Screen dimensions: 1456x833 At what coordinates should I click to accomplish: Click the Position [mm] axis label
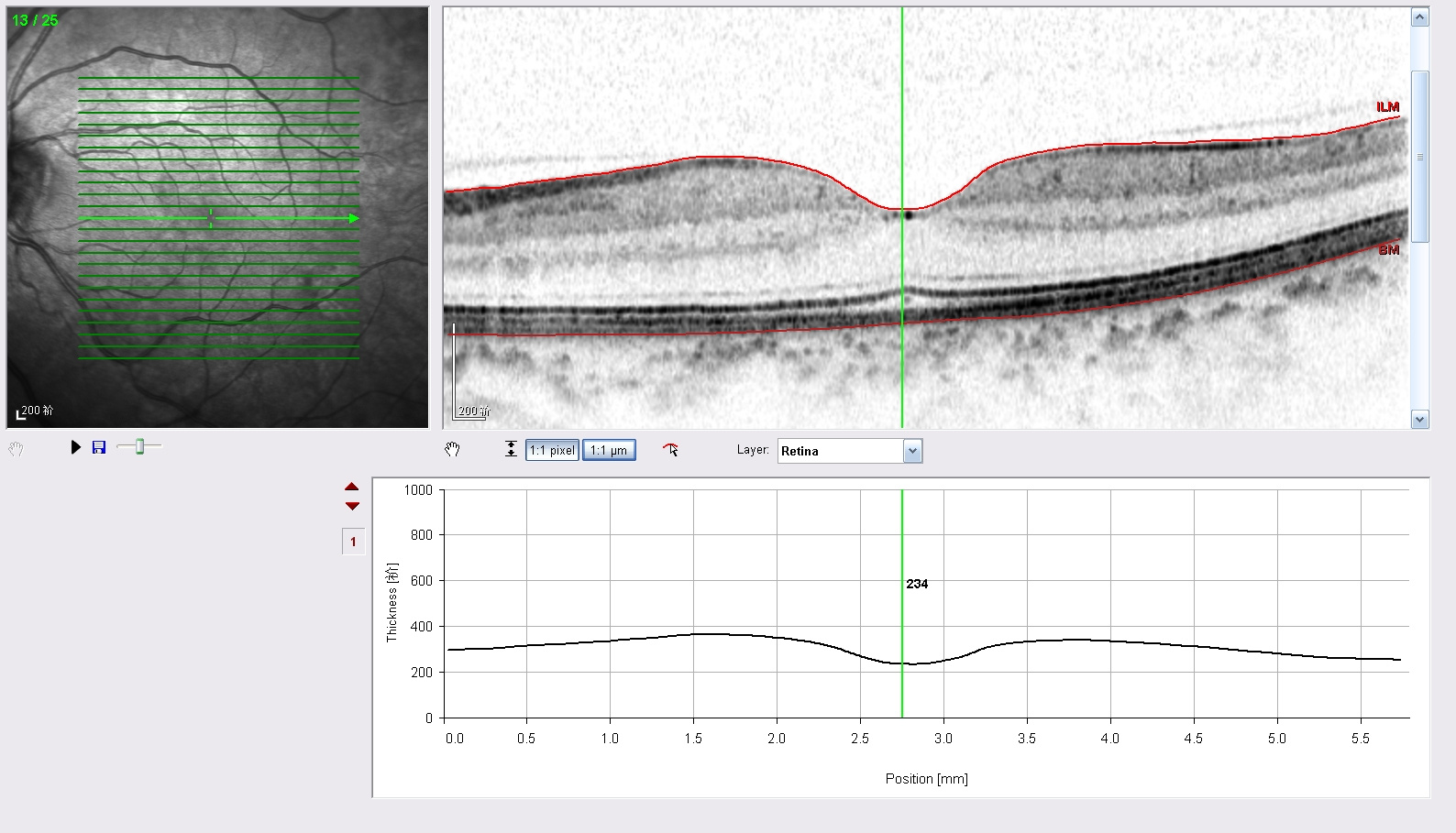click(926, 779)
